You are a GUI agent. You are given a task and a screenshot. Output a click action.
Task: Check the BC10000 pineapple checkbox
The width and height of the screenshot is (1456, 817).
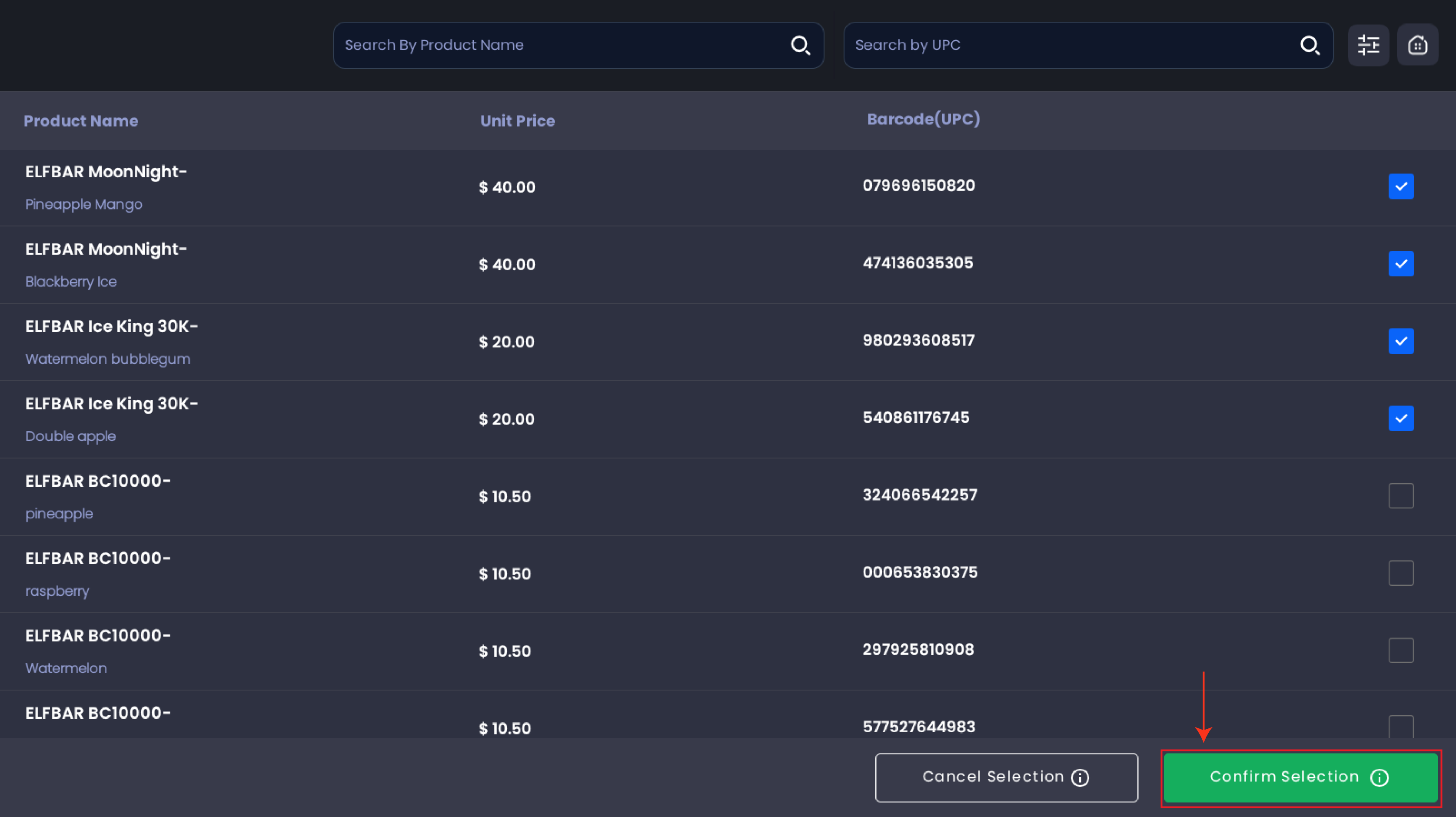point(1401,496)
